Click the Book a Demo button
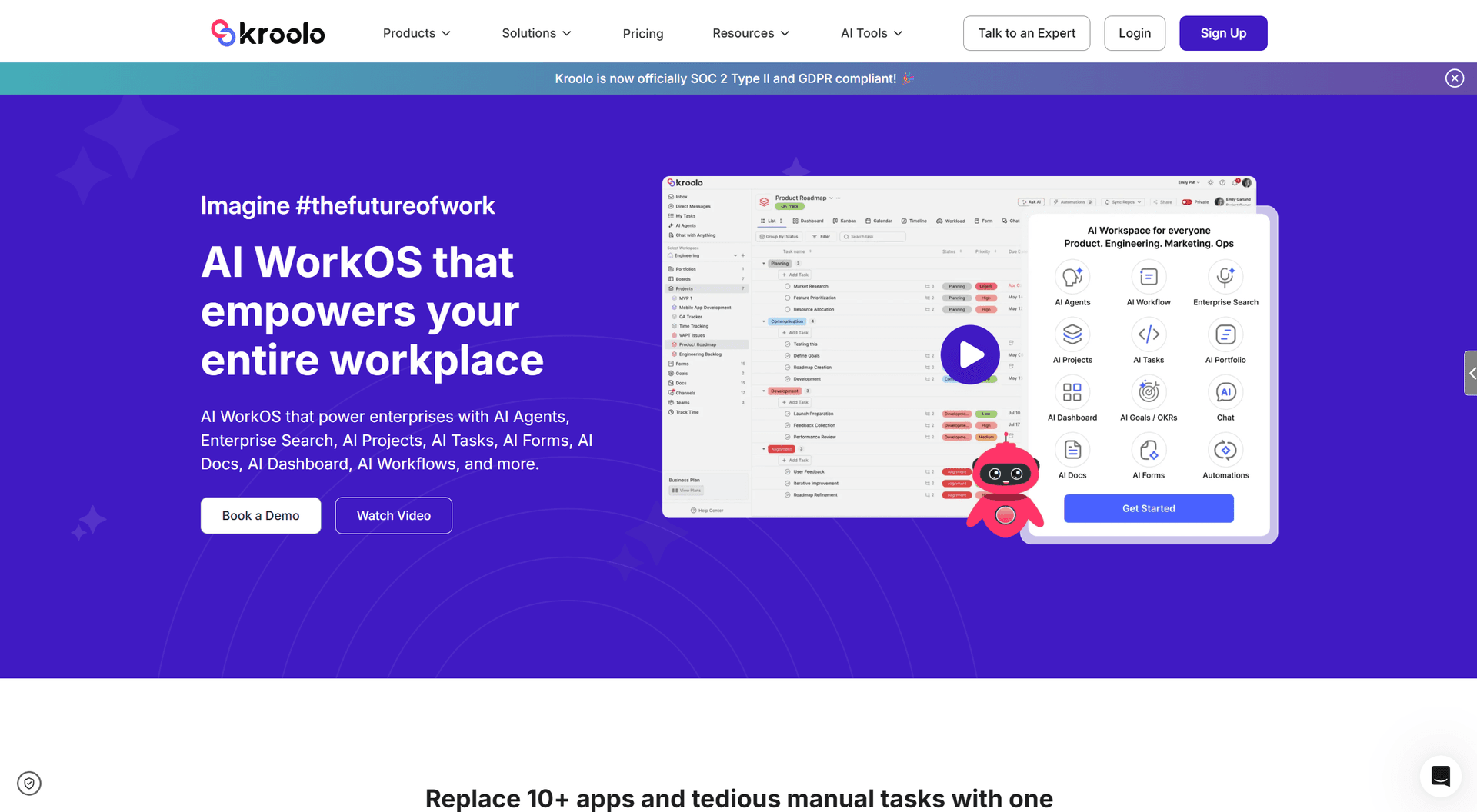 pyautogui.click(x=261, y=515)
